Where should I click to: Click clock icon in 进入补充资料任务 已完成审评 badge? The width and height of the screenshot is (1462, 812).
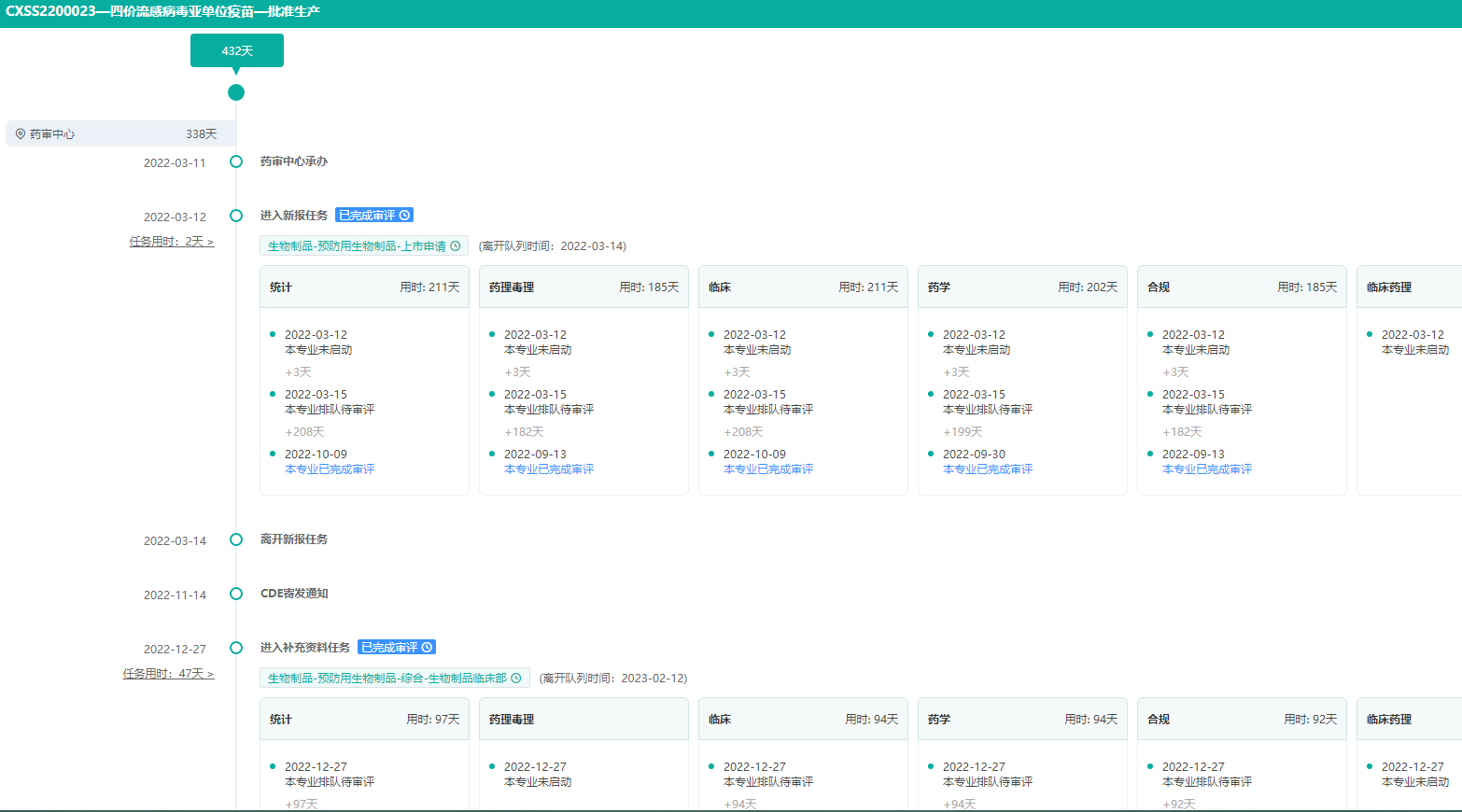(428, 648)
